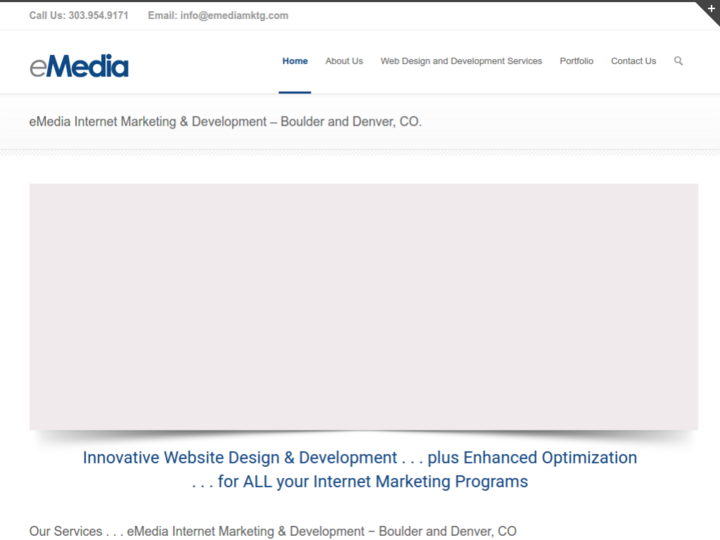Image resolution: width=720 pixels, height=540 pixels.
Task: Click the 'Email:' label in top bar
Action: coord(162,15)
